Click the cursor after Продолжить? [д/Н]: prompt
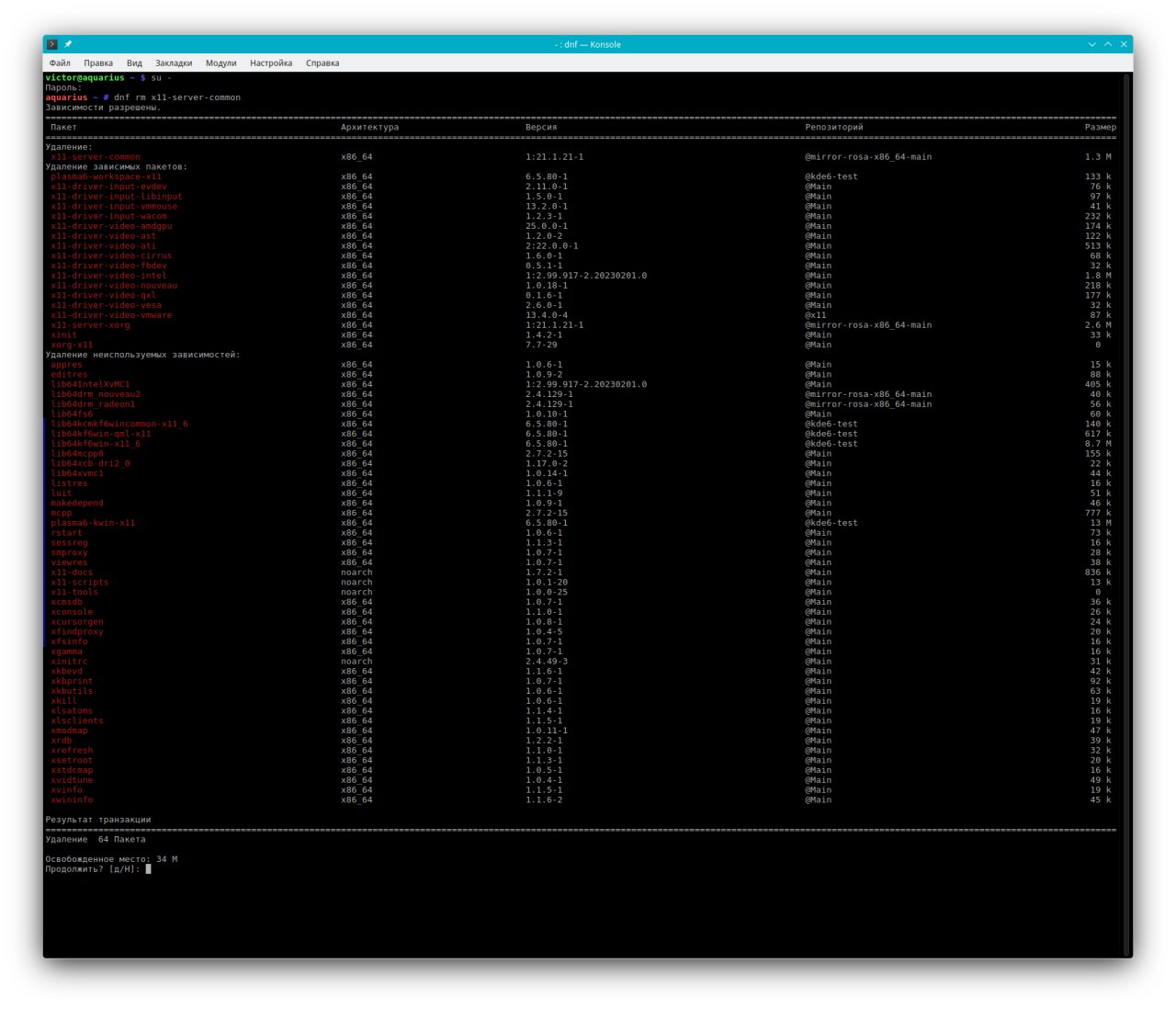Image resolution: width=1176 pixels, height=1009 pixels. tap(148, 869)
